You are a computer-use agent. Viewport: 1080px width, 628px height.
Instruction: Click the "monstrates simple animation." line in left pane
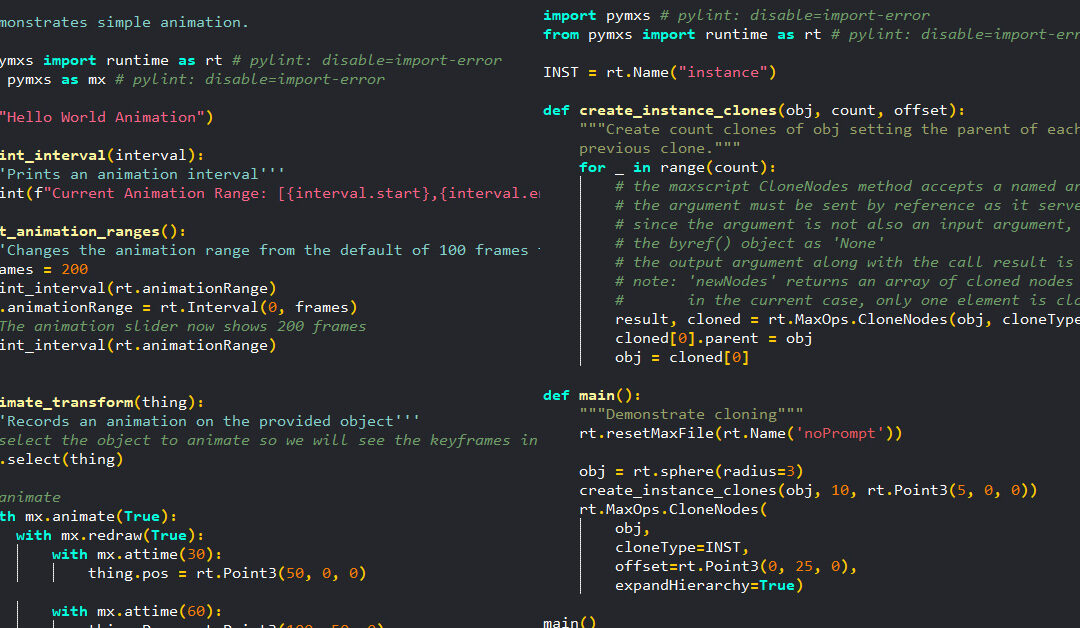(x=124, y=23)
